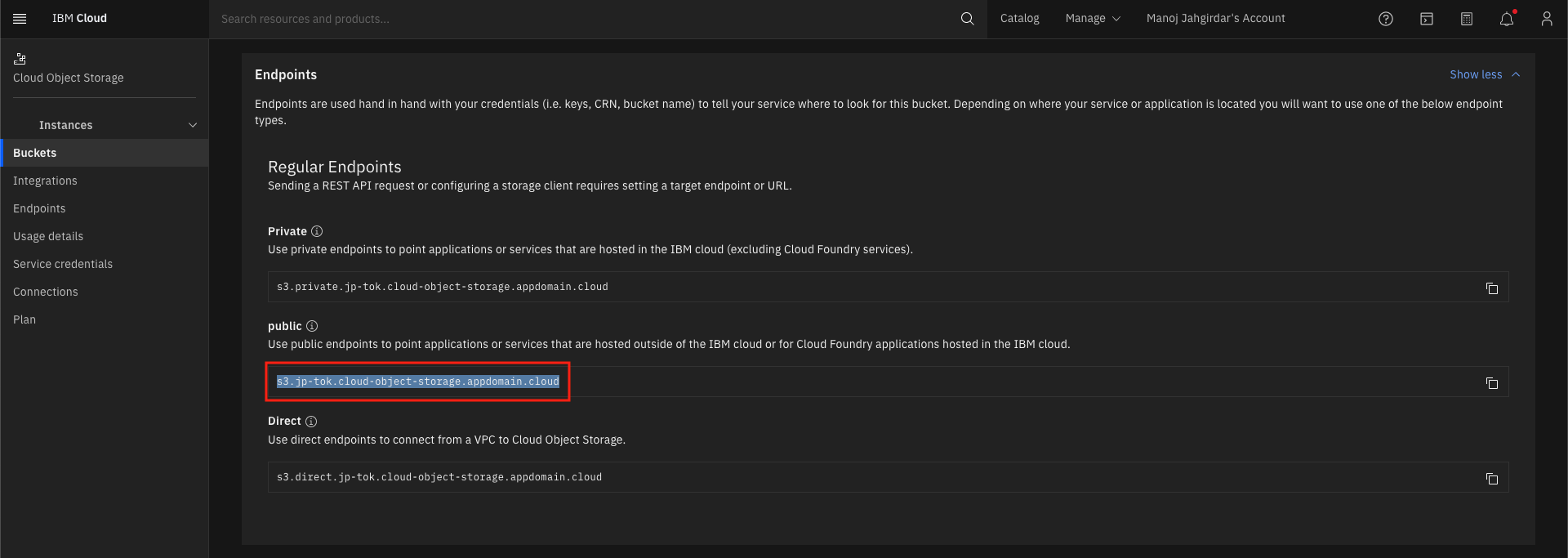Collapse the Instances section chevron
The width and height of the screenshot is (1568, 558).
pyautogui.click(x=193, y=125)
